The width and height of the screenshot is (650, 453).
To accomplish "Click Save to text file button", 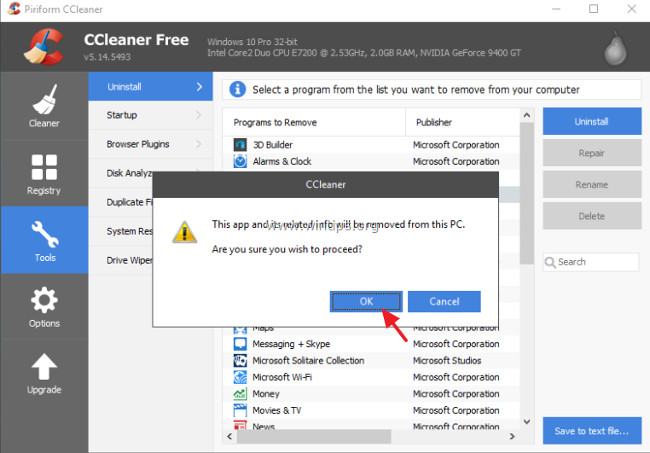I will point(592,431).
